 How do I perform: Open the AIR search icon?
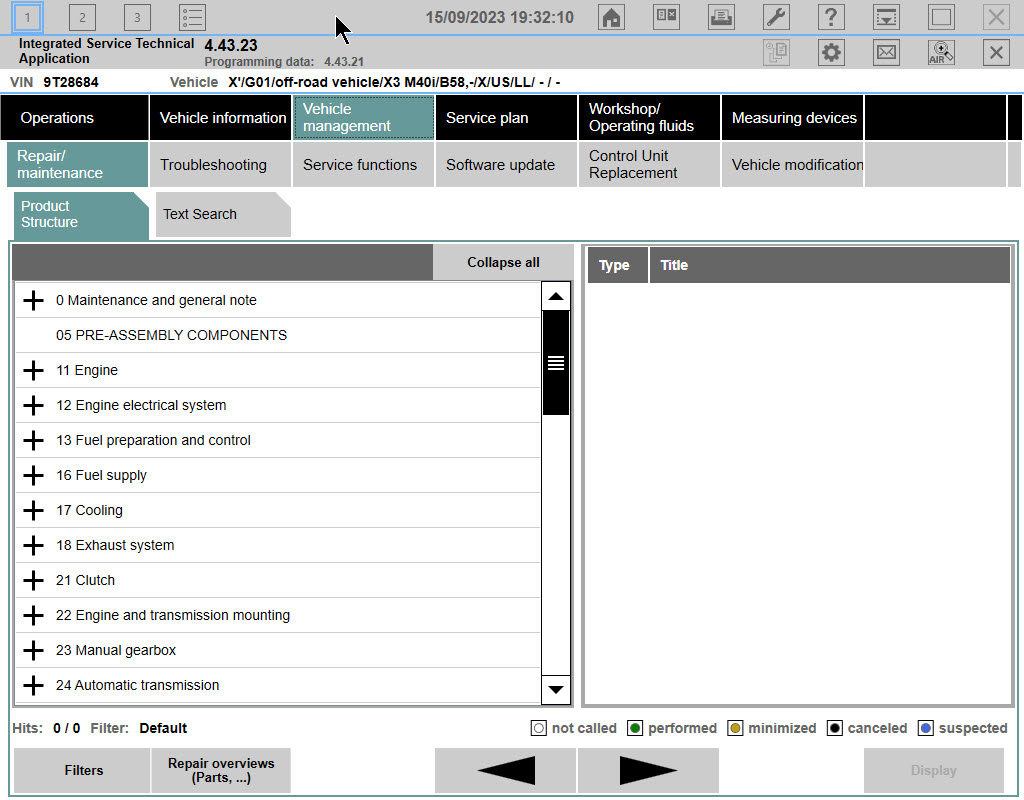pyautogui.click(x=941, y=52)
